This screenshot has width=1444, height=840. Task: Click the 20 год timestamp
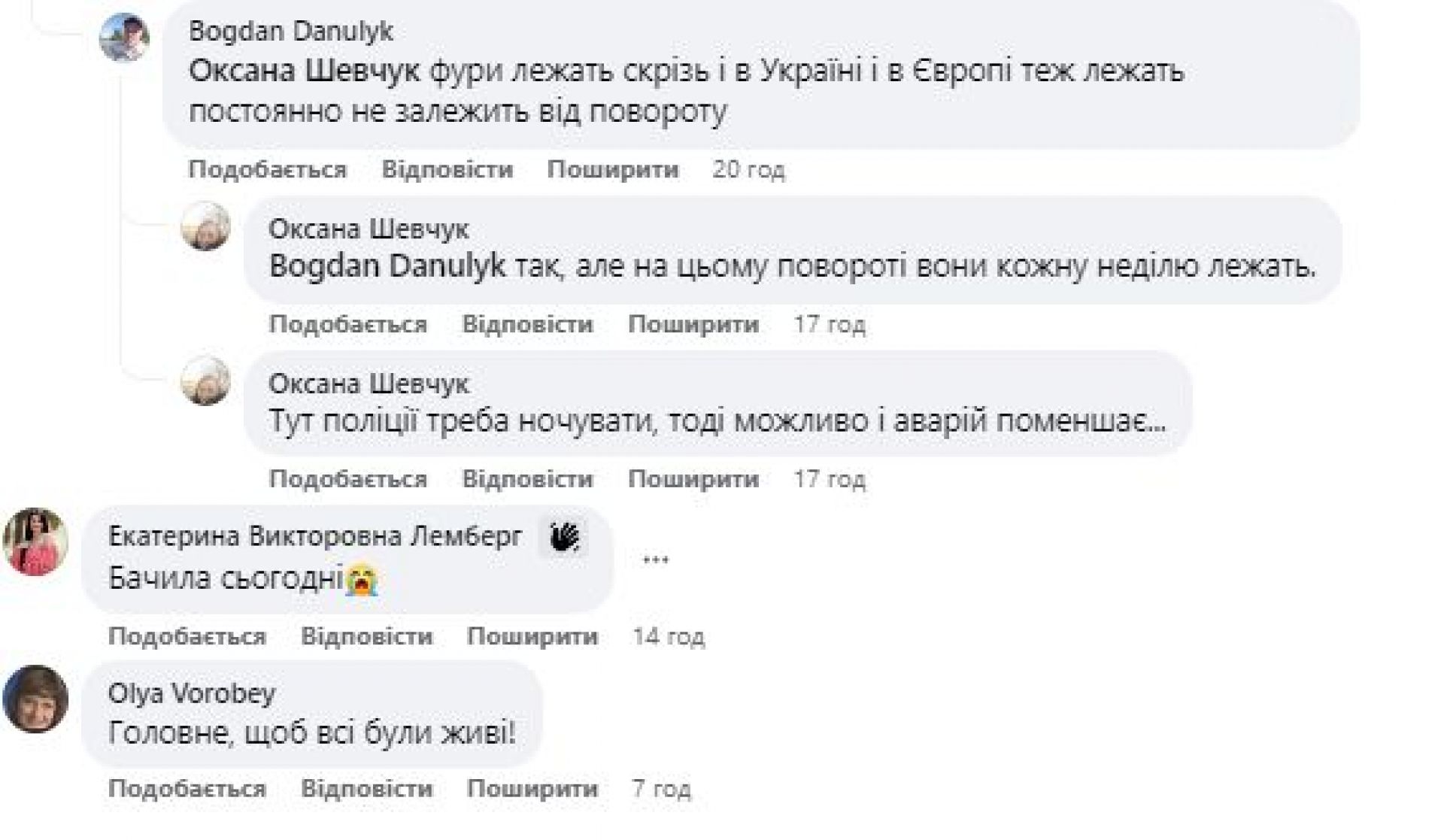[748, 169]
